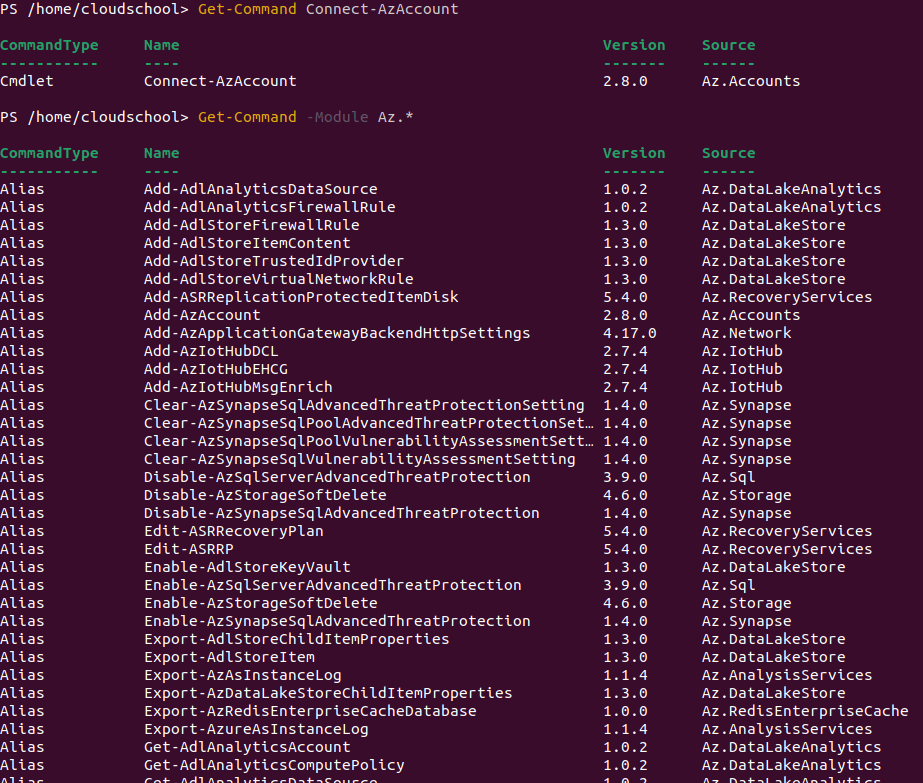Select Az.Accounts source in Add-AzAccount row
The image size is (923, 783).
(751, 315)
